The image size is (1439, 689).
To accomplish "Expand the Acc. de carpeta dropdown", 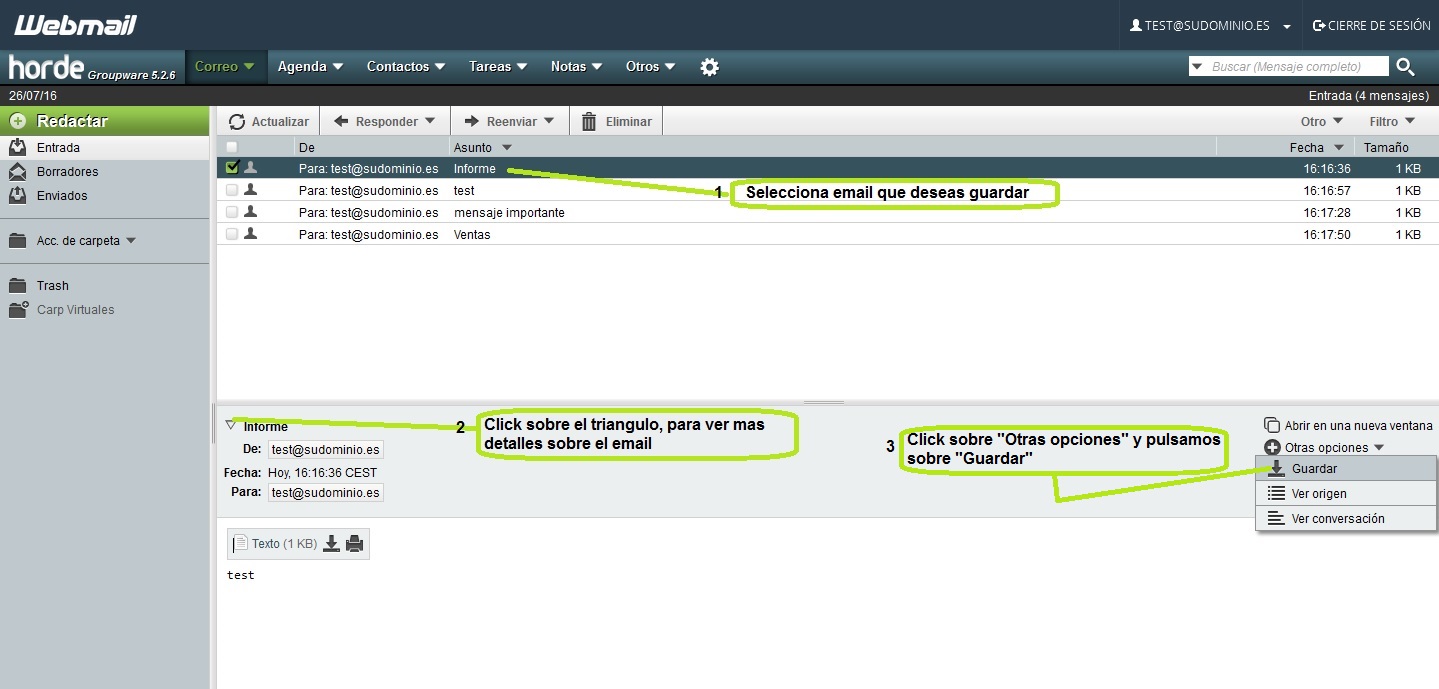I will (80, 240).
